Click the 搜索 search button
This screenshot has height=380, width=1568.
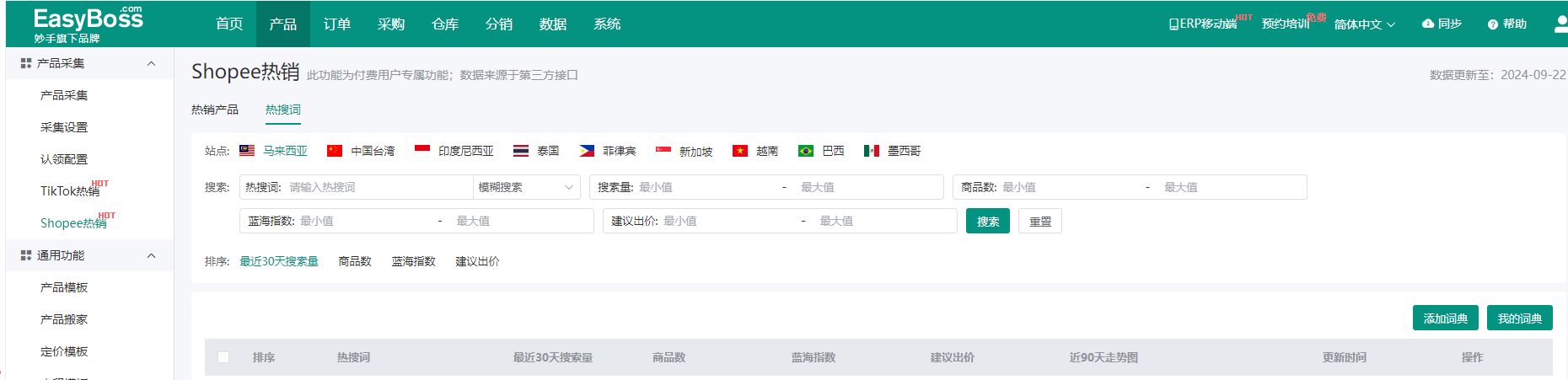click(x=988, y=222)
